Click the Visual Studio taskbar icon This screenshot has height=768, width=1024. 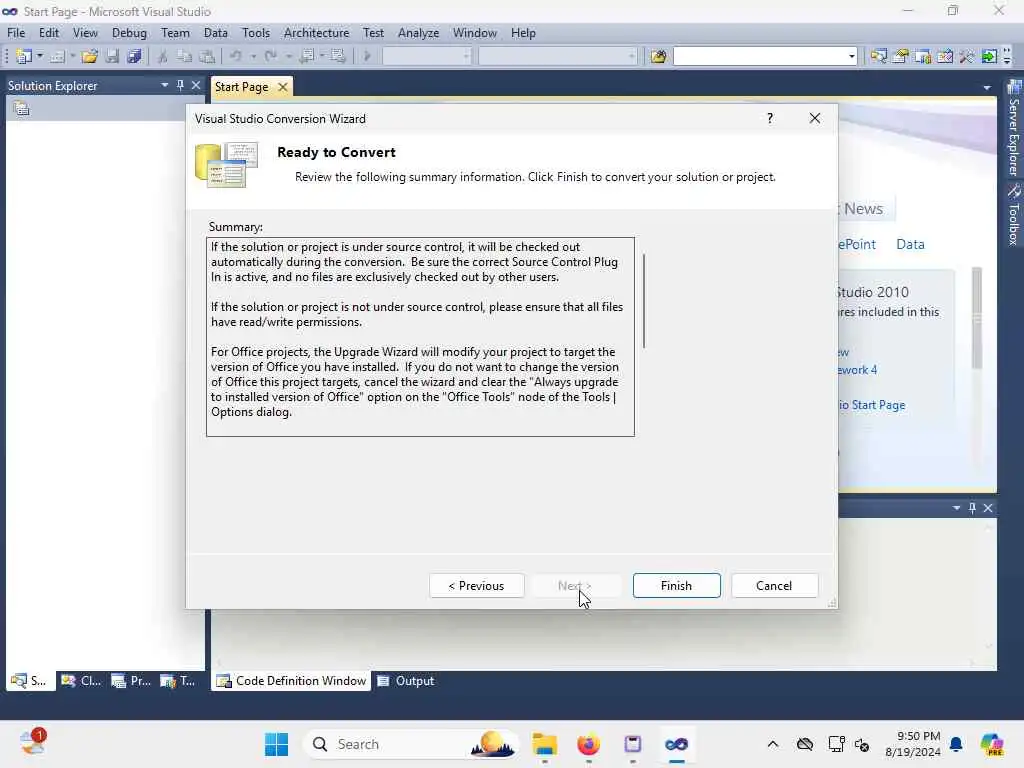coord(677,744)
